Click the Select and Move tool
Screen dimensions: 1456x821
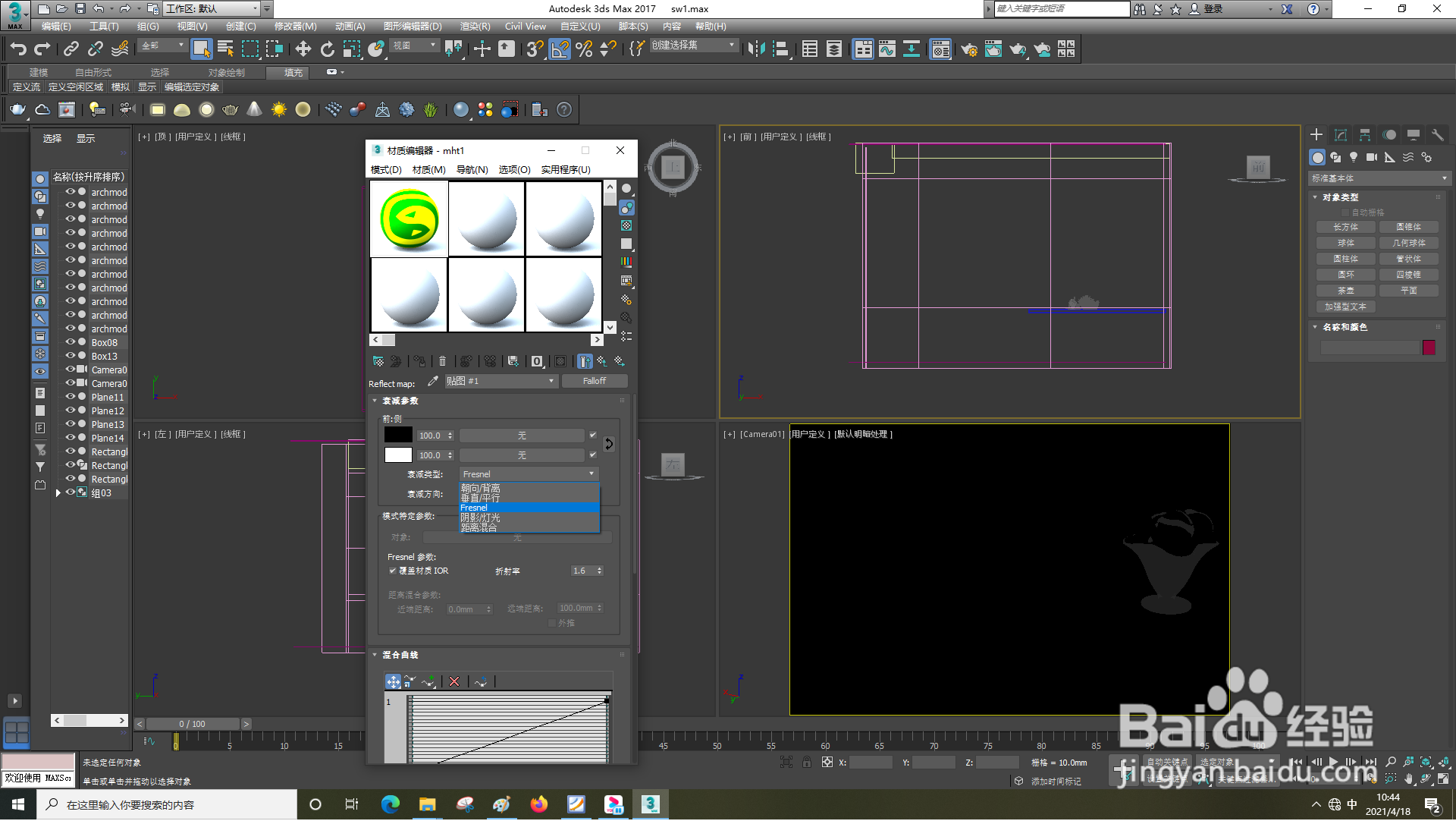click(303, 49)
